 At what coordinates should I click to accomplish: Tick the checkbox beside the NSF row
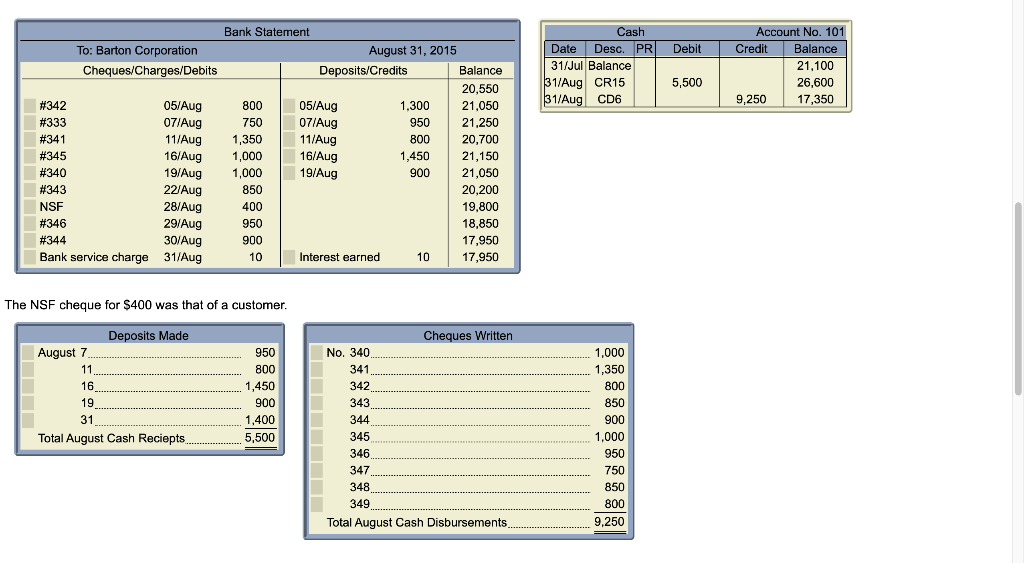29,207
